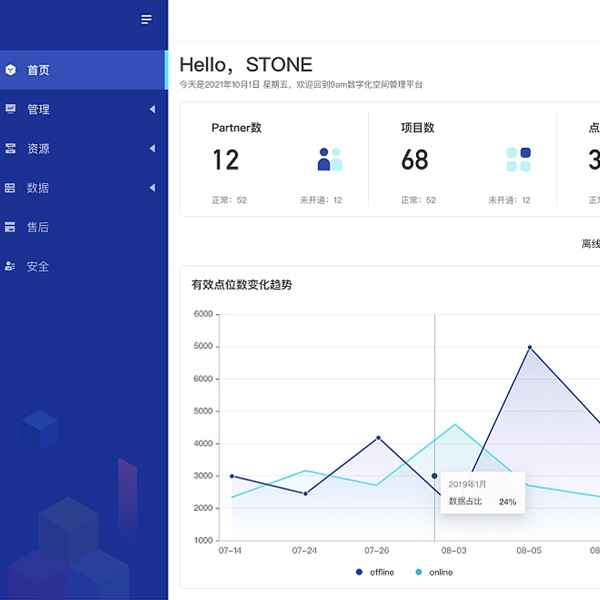Click the Partner数 count 12

(226, 160)
